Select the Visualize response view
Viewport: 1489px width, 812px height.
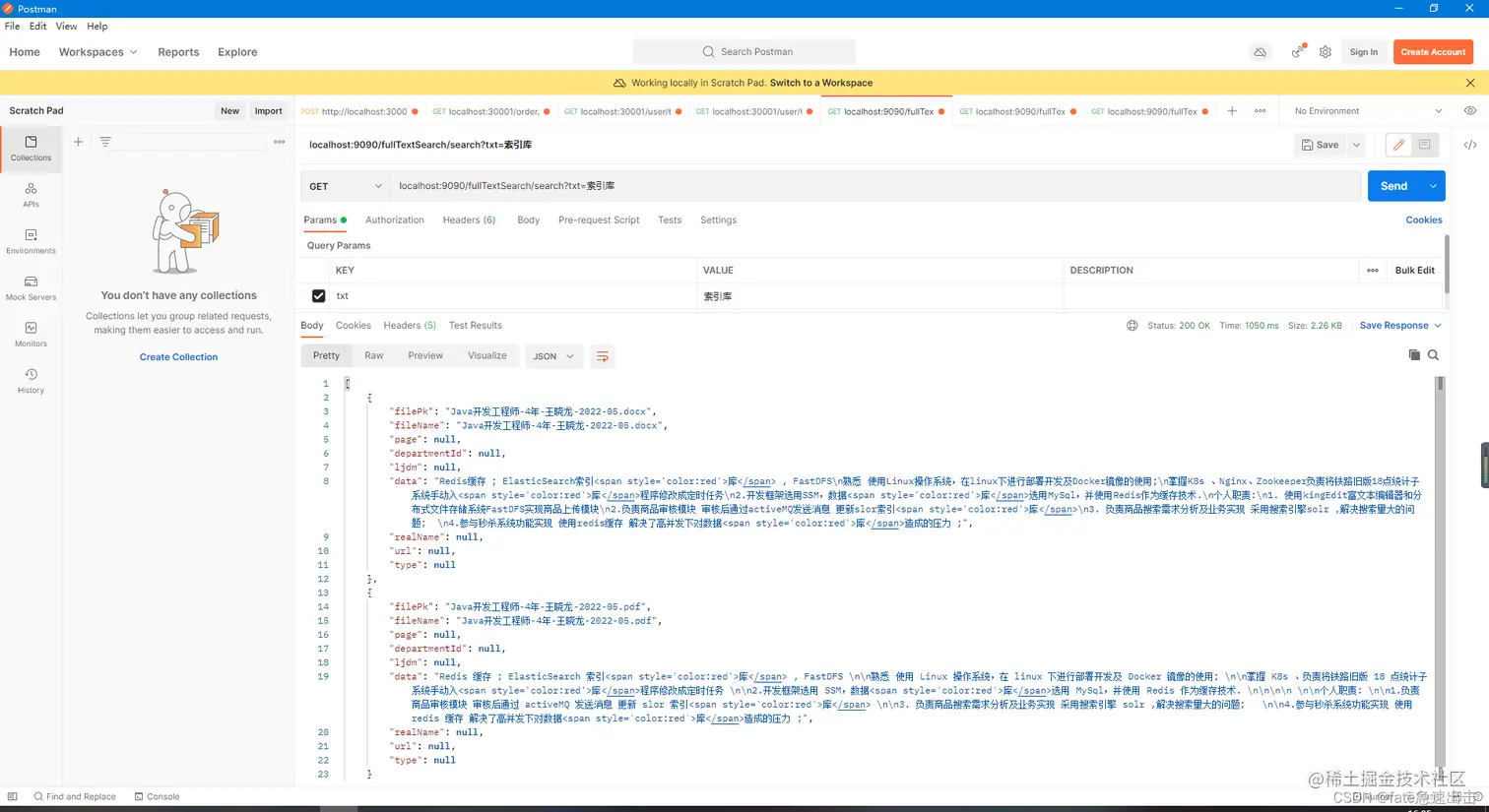click(486, 356)
